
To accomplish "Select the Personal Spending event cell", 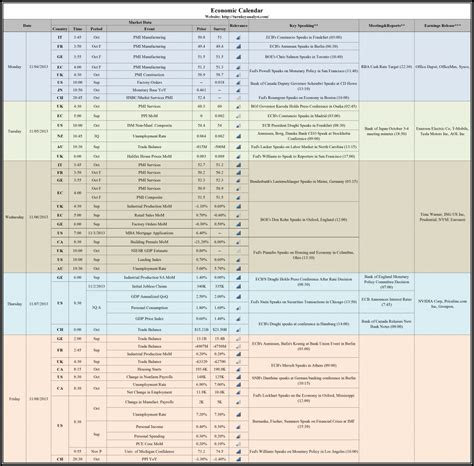I will tap(149, 436).
